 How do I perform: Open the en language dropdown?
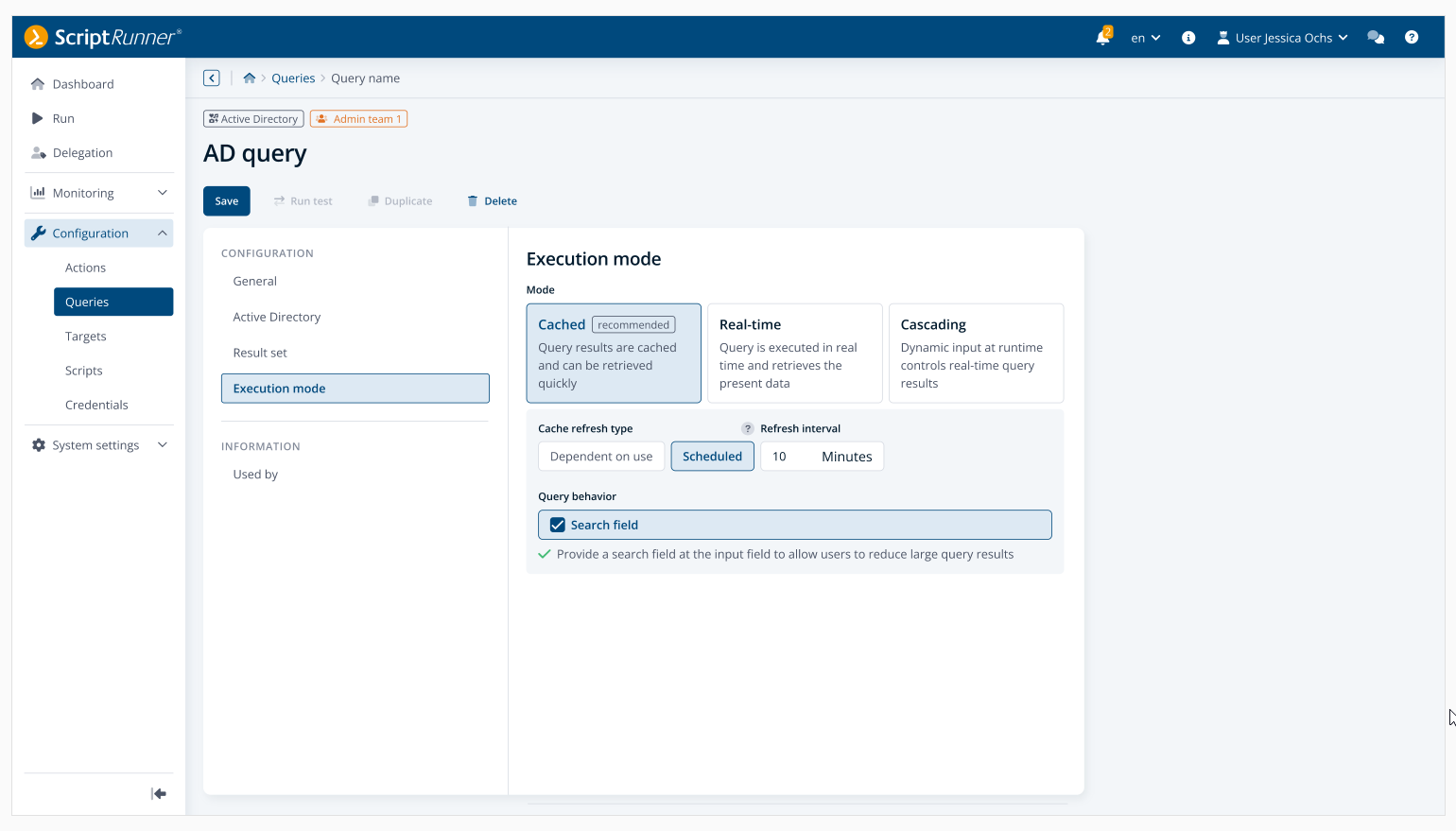pos(1145,38)
